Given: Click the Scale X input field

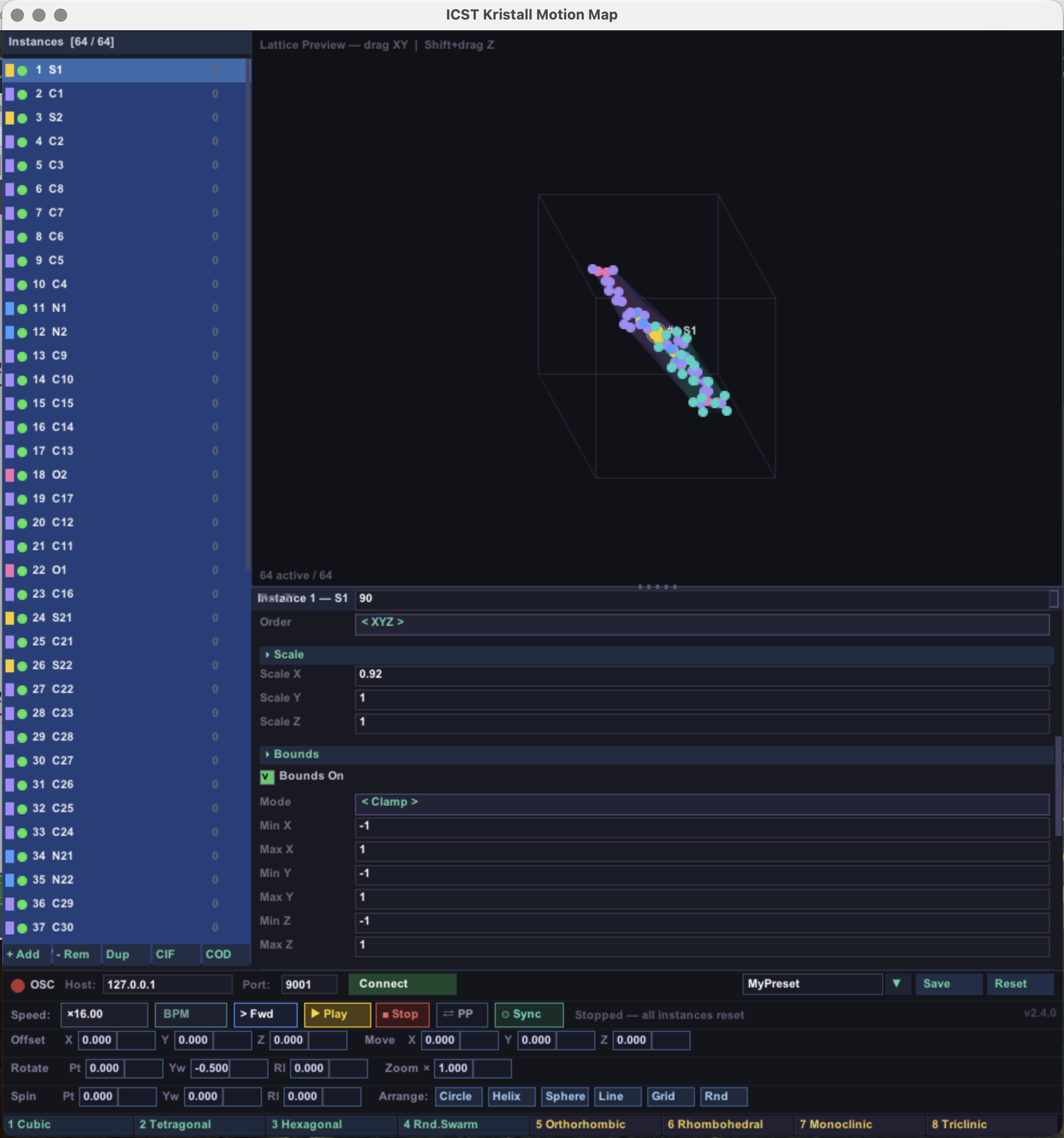Looking at the screenshot, I should pyautogui.click(x=702, y=675).
